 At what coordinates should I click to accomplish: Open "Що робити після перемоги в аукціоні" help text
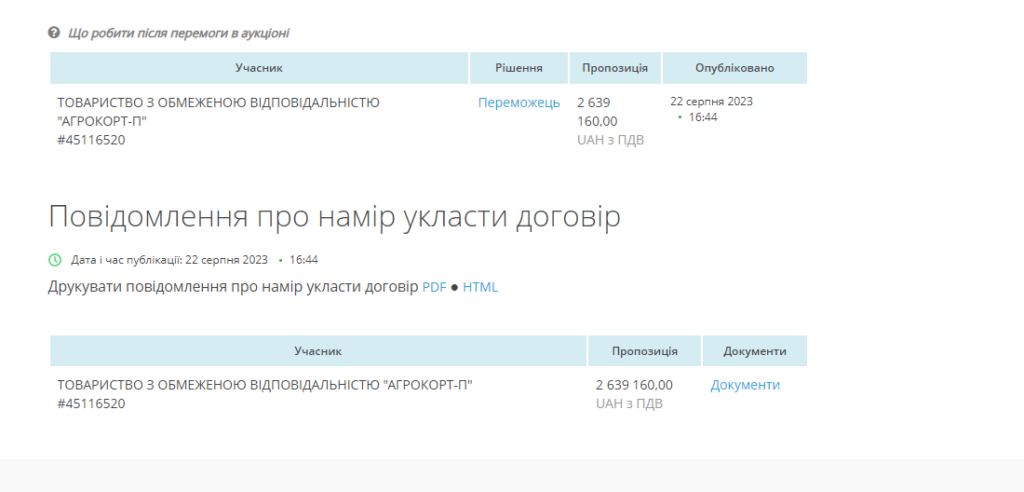click(179, 33)
